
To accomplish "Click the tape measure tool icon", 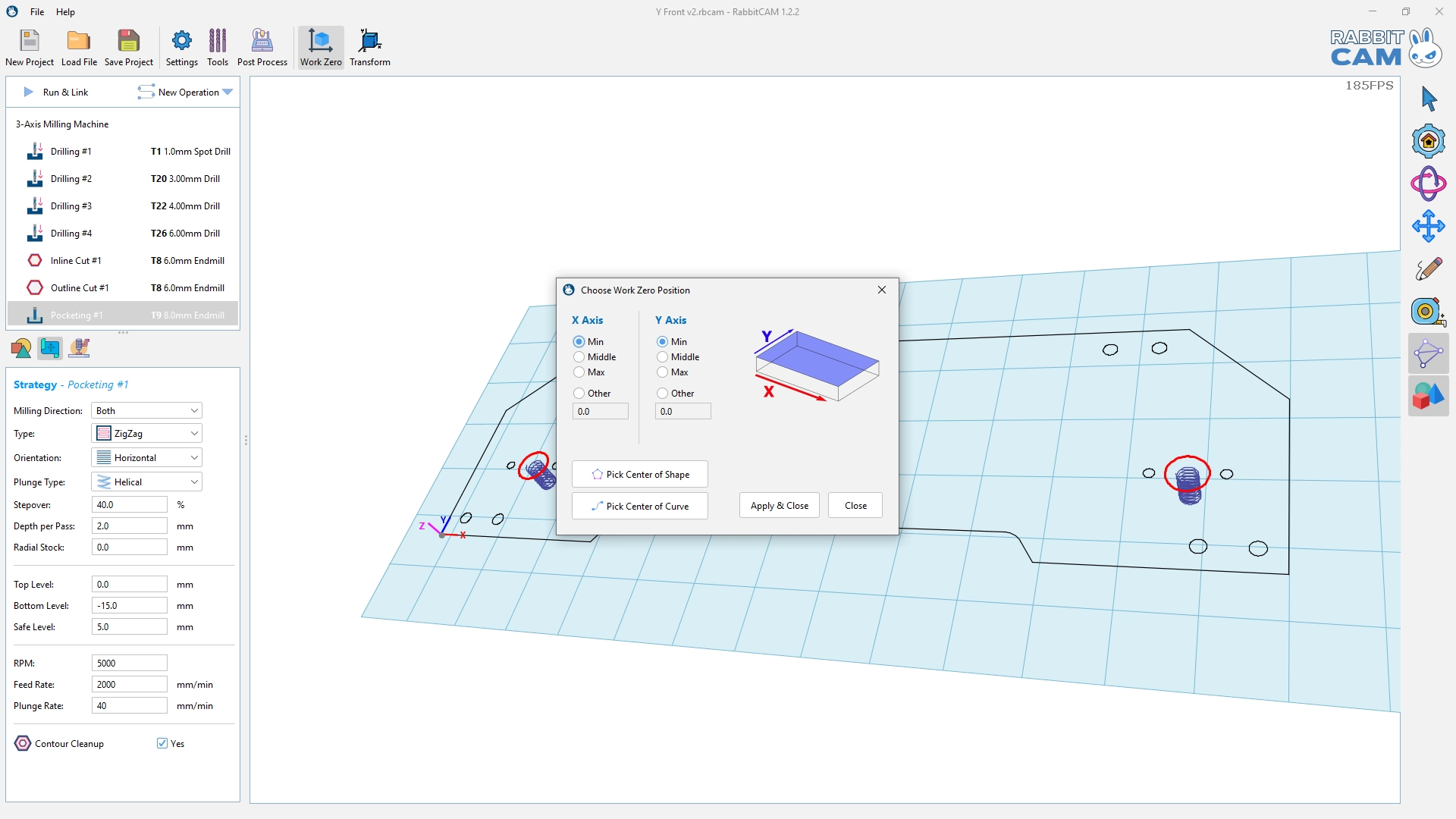I will click(x=1428, y=311).
